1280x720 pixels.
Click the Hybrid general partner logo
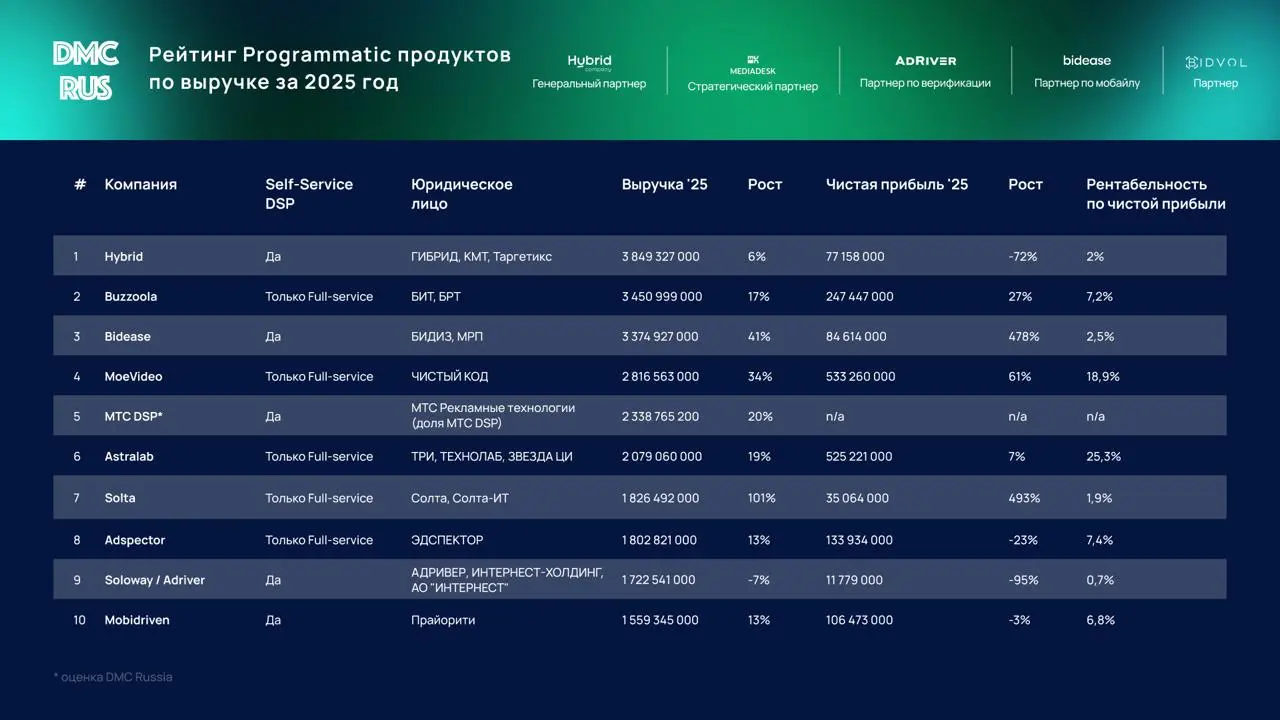pos(589,62)
